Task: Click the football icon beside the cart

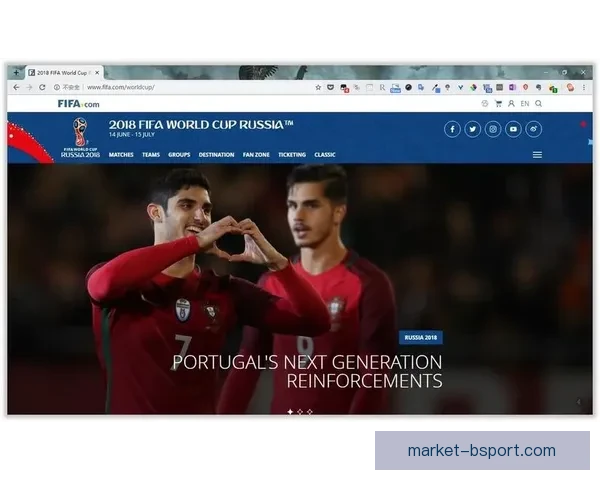Action: (485, 104)
